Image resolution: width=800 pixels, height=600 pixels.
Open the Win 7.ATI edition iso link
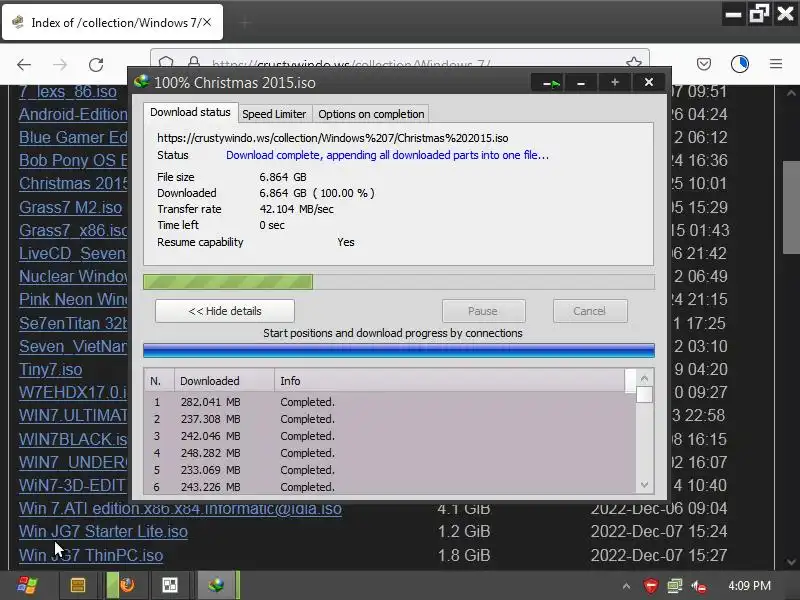tap(180, 509)
